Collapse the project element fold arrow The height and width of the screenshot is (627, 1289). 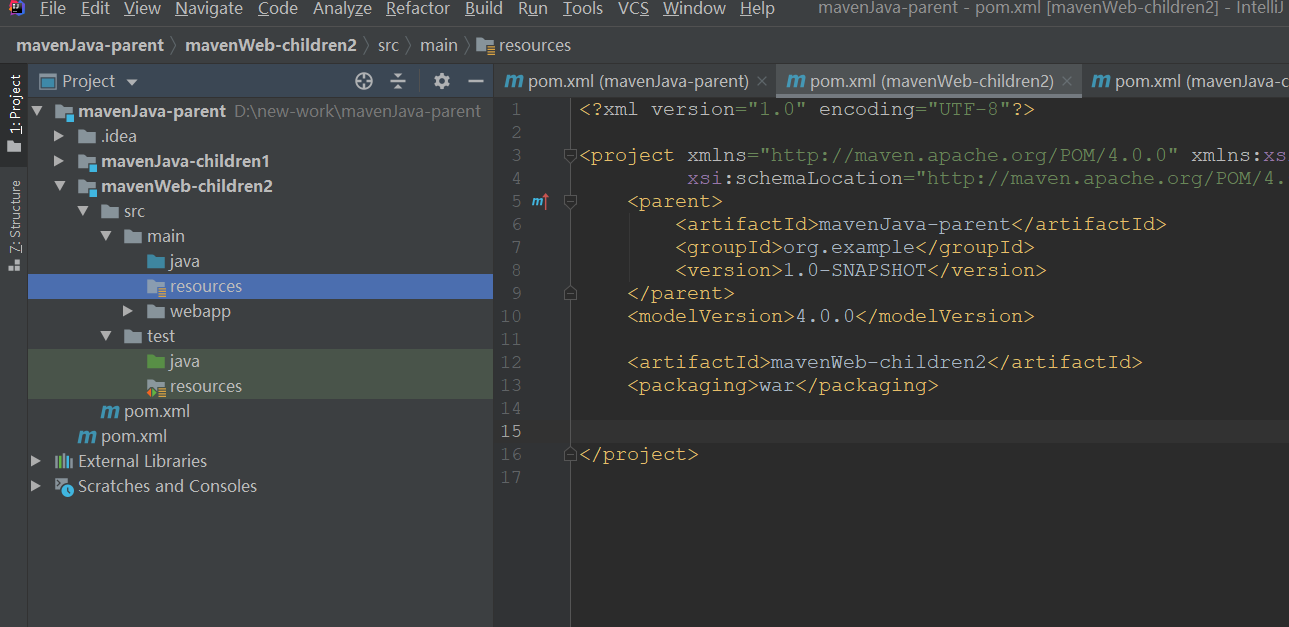coord(570,155)
